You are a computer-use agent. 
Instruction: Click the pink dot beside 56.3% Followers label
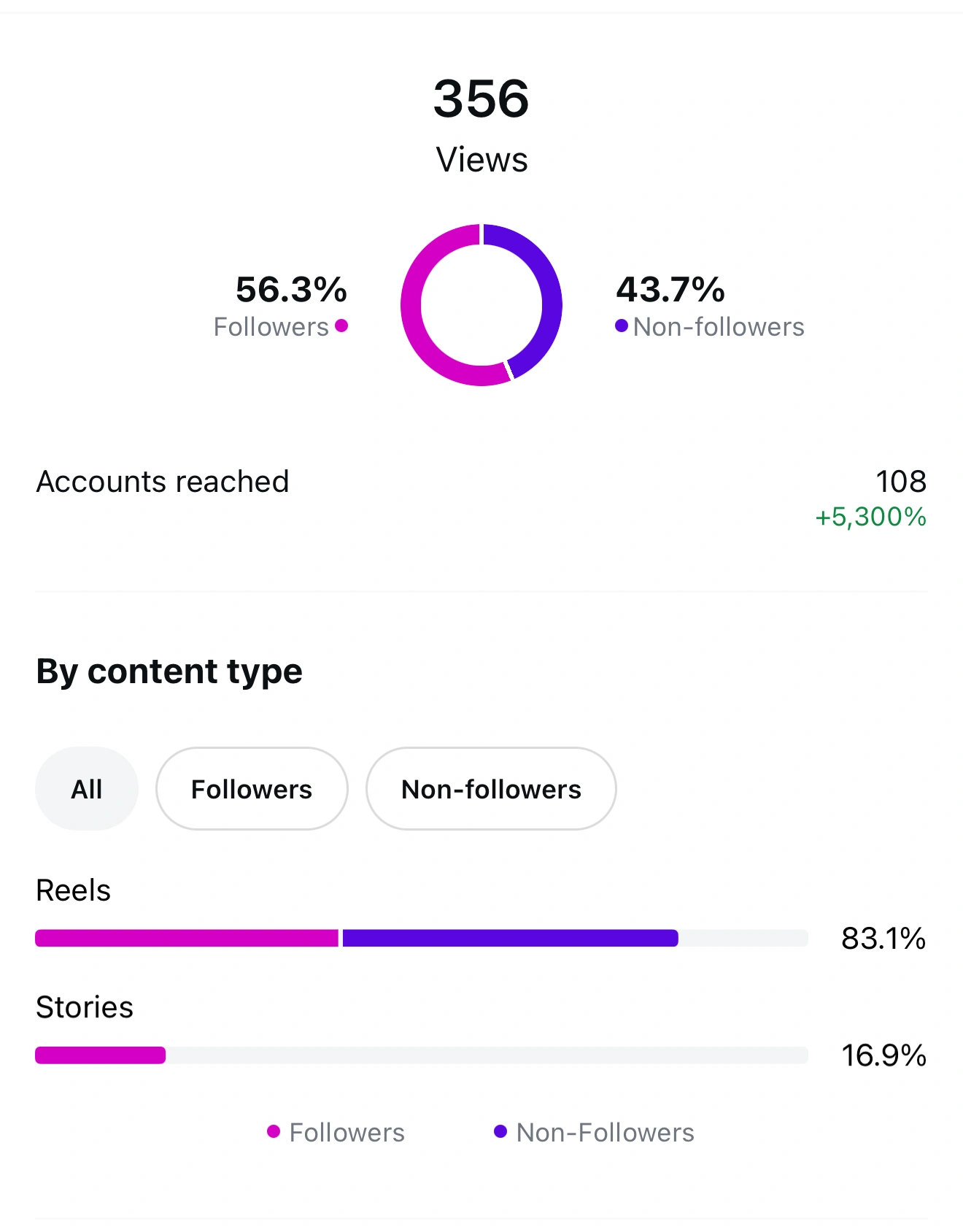[341, 326]
